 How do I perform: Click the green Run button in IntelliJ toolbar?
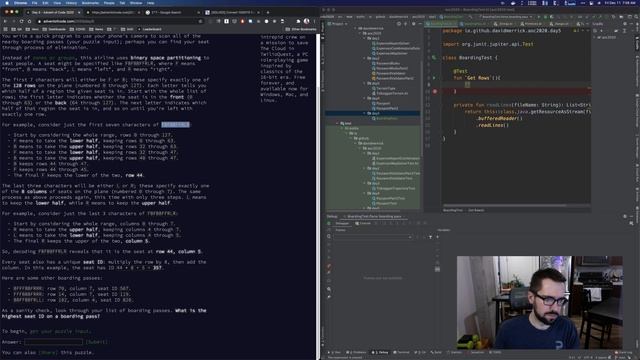coord(539,17)
